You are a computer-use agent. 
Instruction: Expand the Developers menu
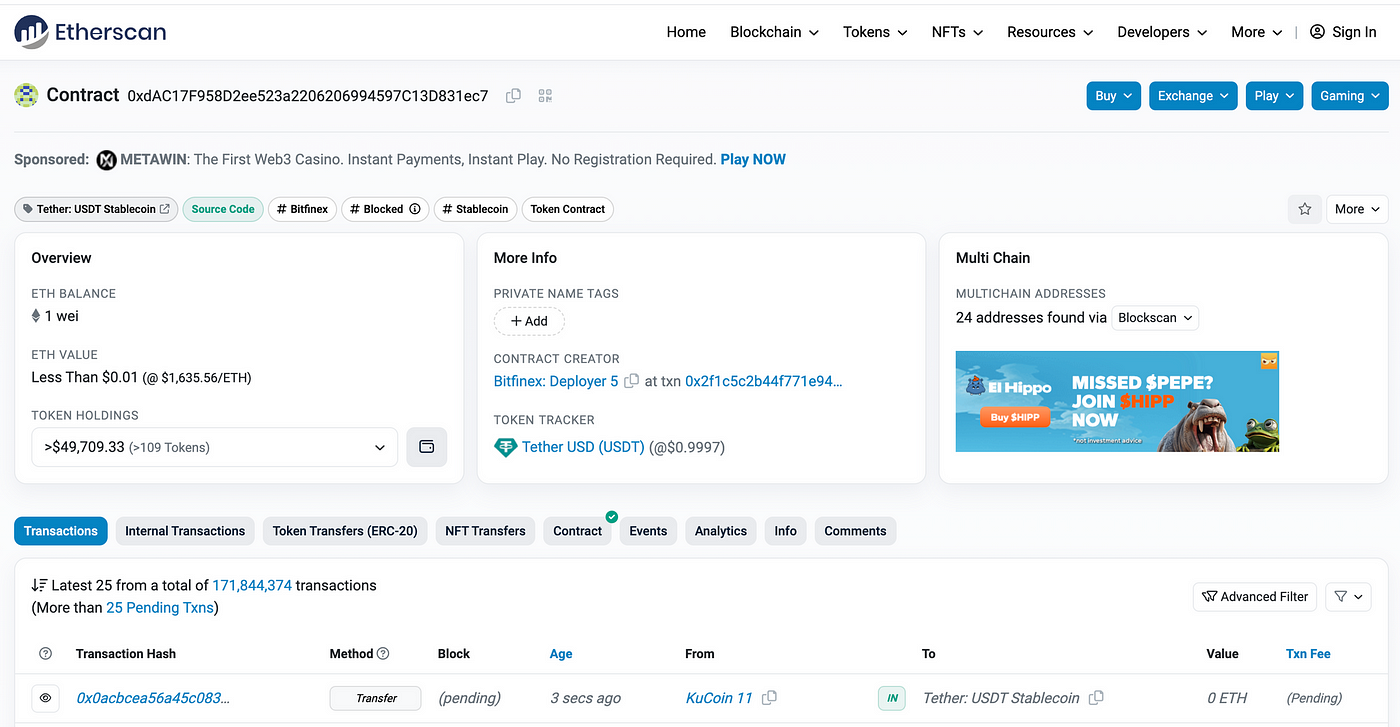pos(1162,32)
